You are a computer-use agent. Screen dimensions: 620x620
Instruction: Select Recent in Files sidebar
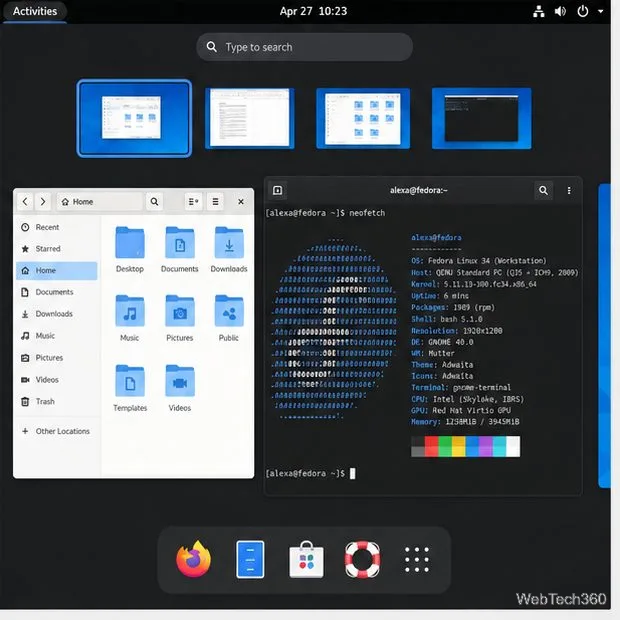point(57,227)
